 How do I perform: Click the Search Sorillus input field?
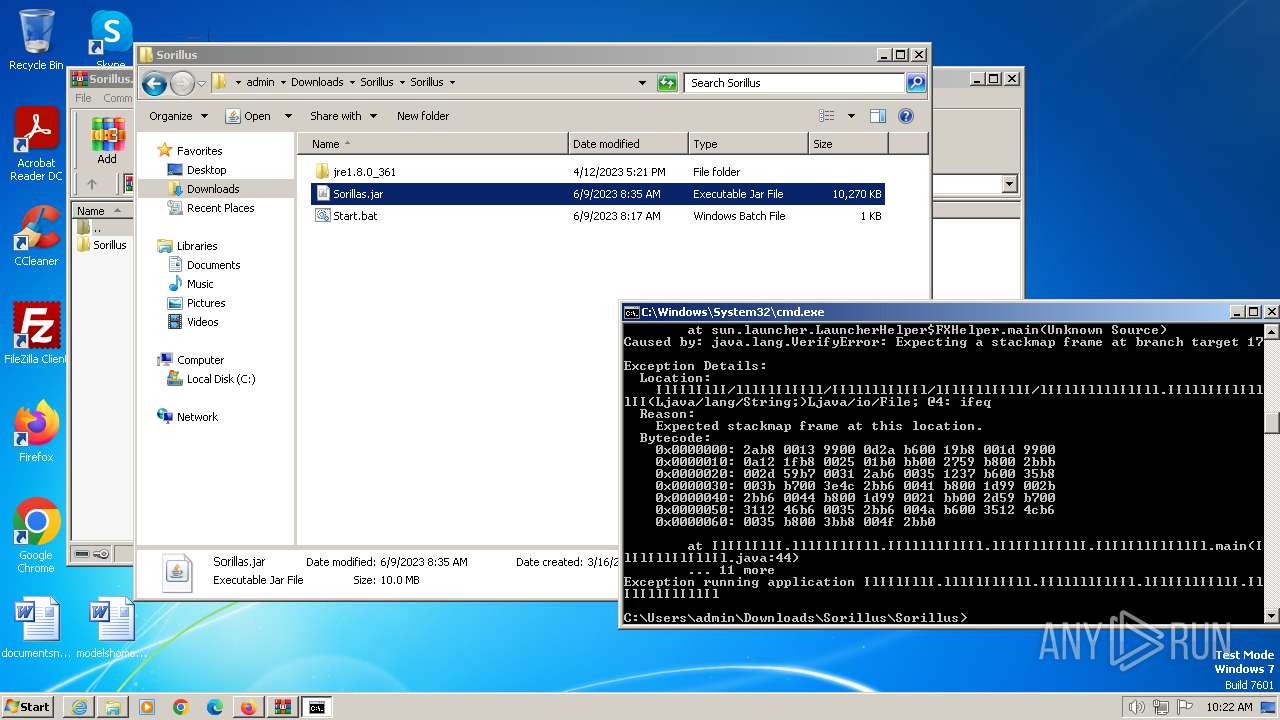[794, 83]
